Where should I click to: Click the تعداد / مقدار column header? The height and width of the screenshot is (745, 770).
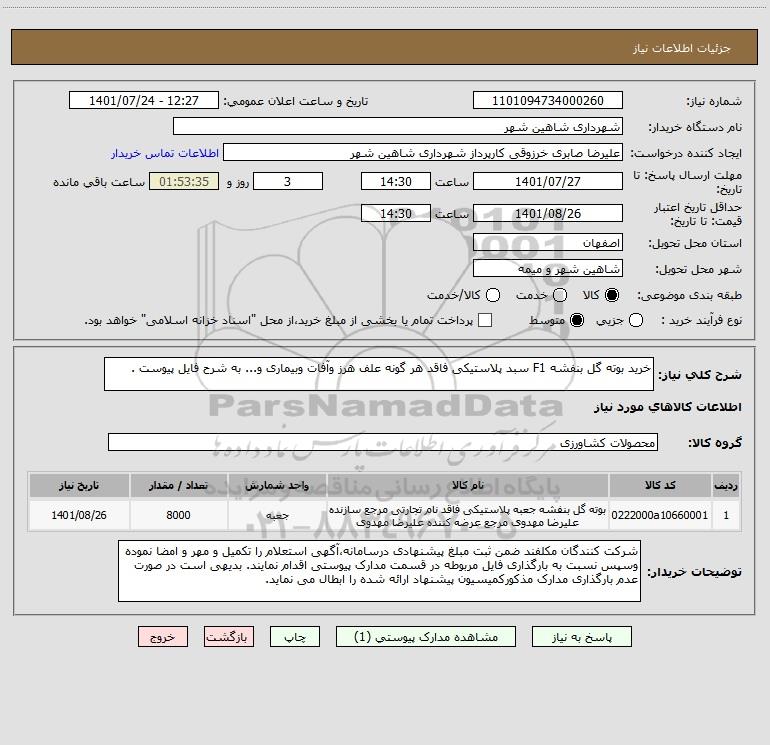(178, 485)
